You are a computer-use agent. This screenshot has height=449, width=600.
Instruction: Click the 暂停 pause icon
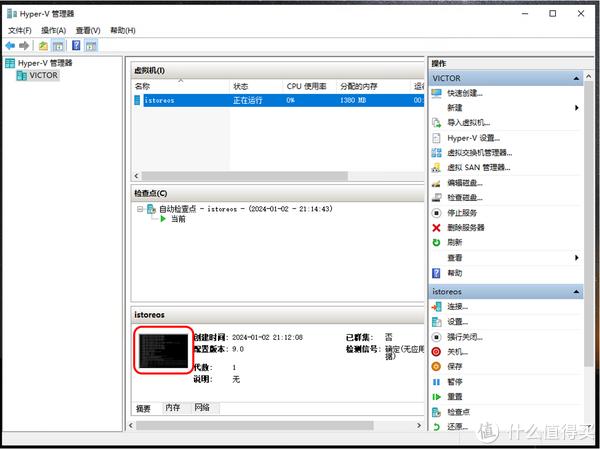pyautogui.click(x=436, y=382)
